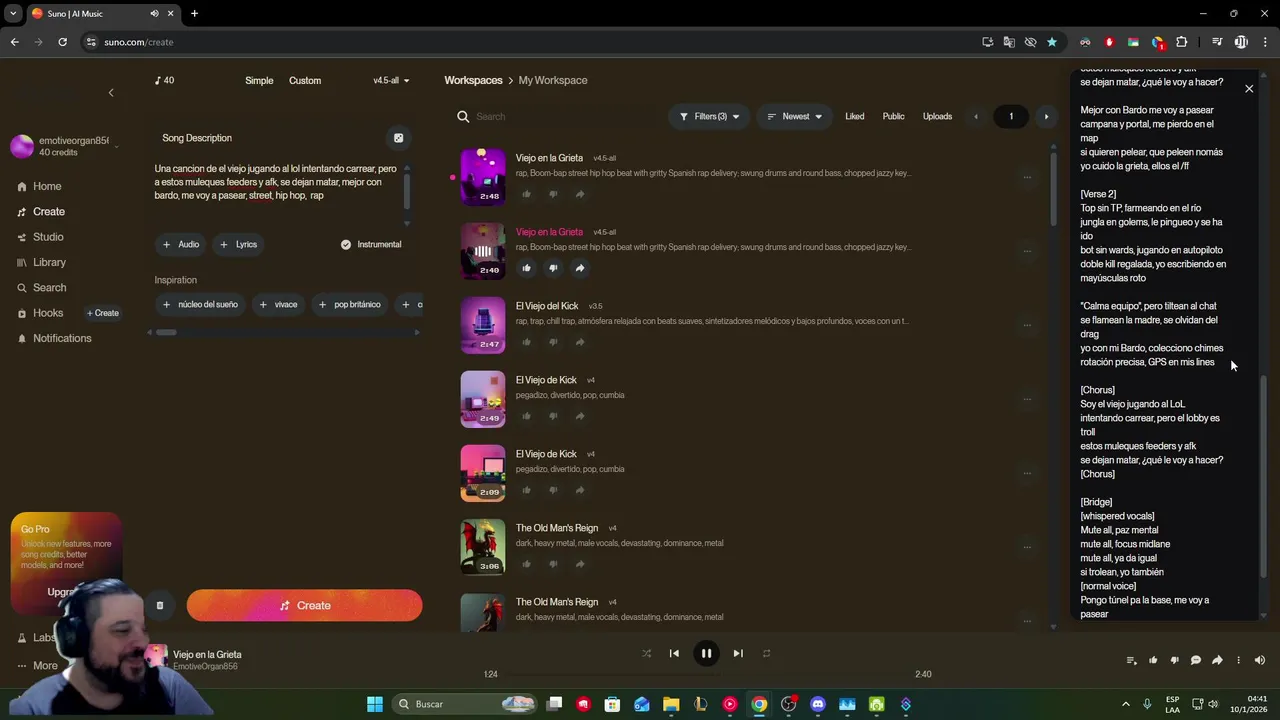The height and width of the screenshot is (720, 1280).
Task: Click El Viejo del Kick thumbnail 2:47
Action: point(483,324)
